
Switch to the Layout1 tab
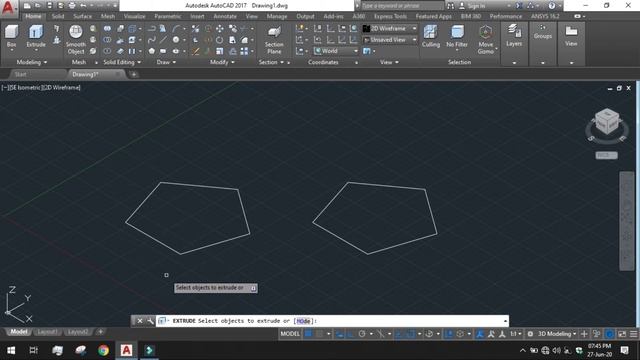pyautogui.click(x=47, y=332)
